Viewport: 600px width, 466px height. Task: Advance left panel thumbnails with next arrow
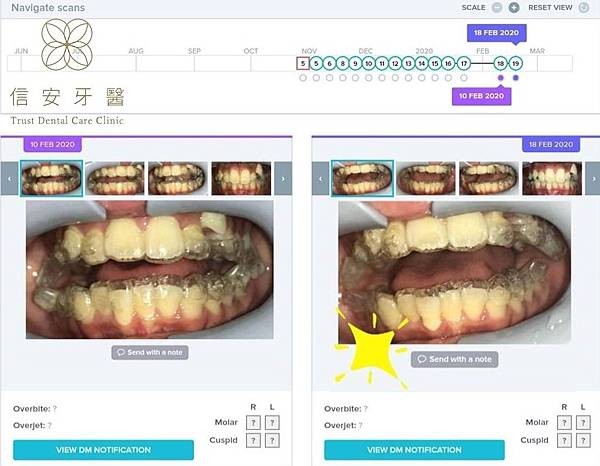[x=282, y=179]
